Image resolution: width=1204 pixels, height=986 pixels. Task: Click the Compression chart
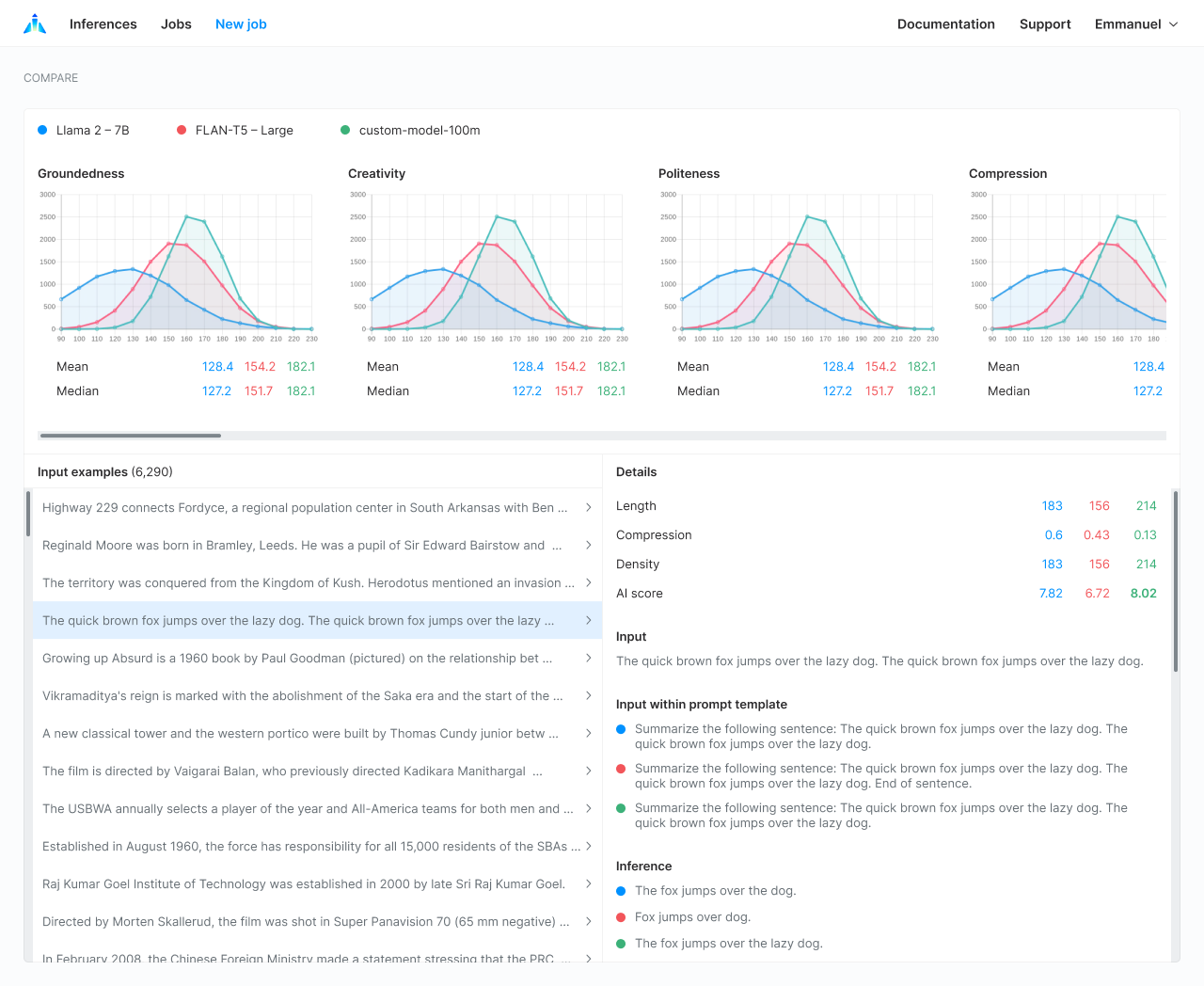click(x=1068, y=268)
